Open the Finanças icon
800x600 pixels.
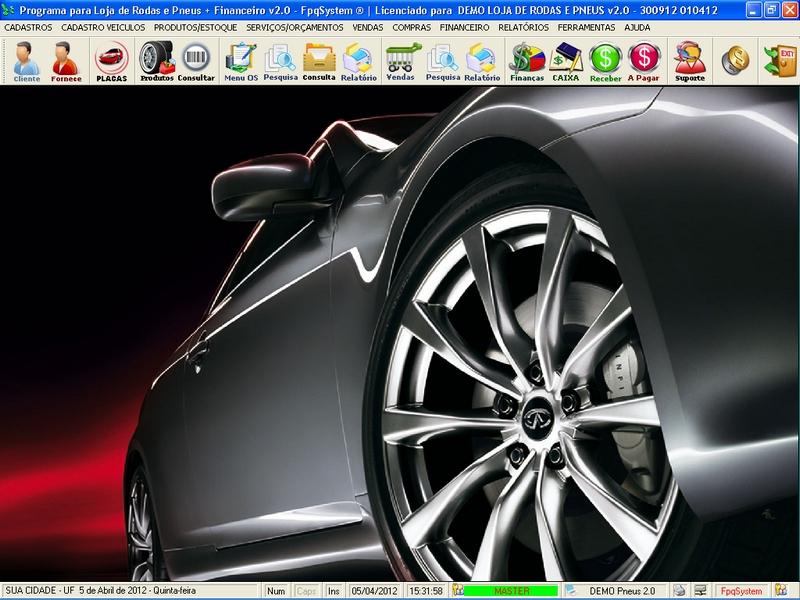coord(526,61)
